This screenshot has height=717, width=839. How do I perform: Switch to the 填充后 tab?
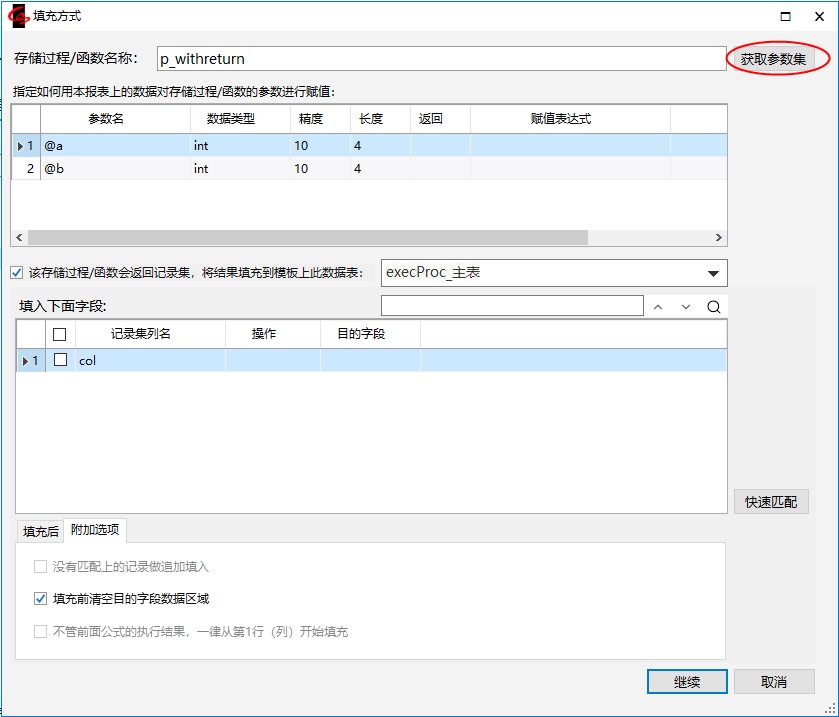tap(41, 531)
